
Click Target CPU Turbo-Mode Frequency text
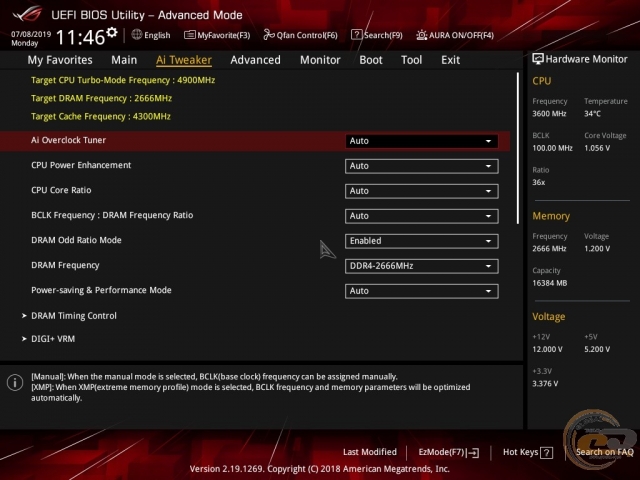tap(123, 80)
